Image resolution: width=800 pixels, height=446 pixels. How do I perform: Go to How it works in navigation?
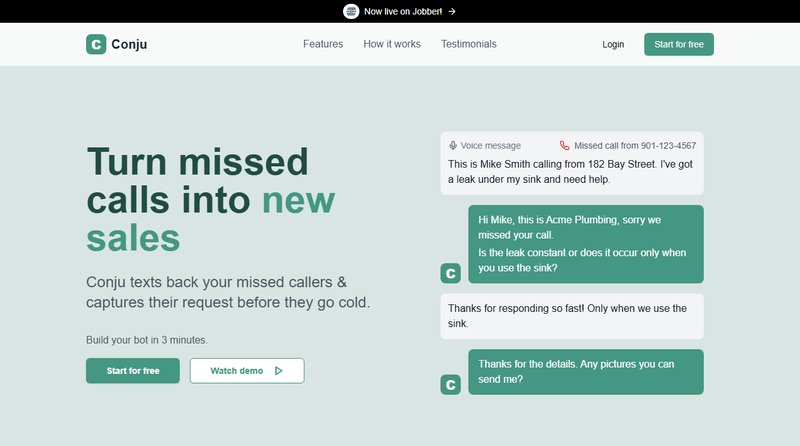[x=392, y=44]
